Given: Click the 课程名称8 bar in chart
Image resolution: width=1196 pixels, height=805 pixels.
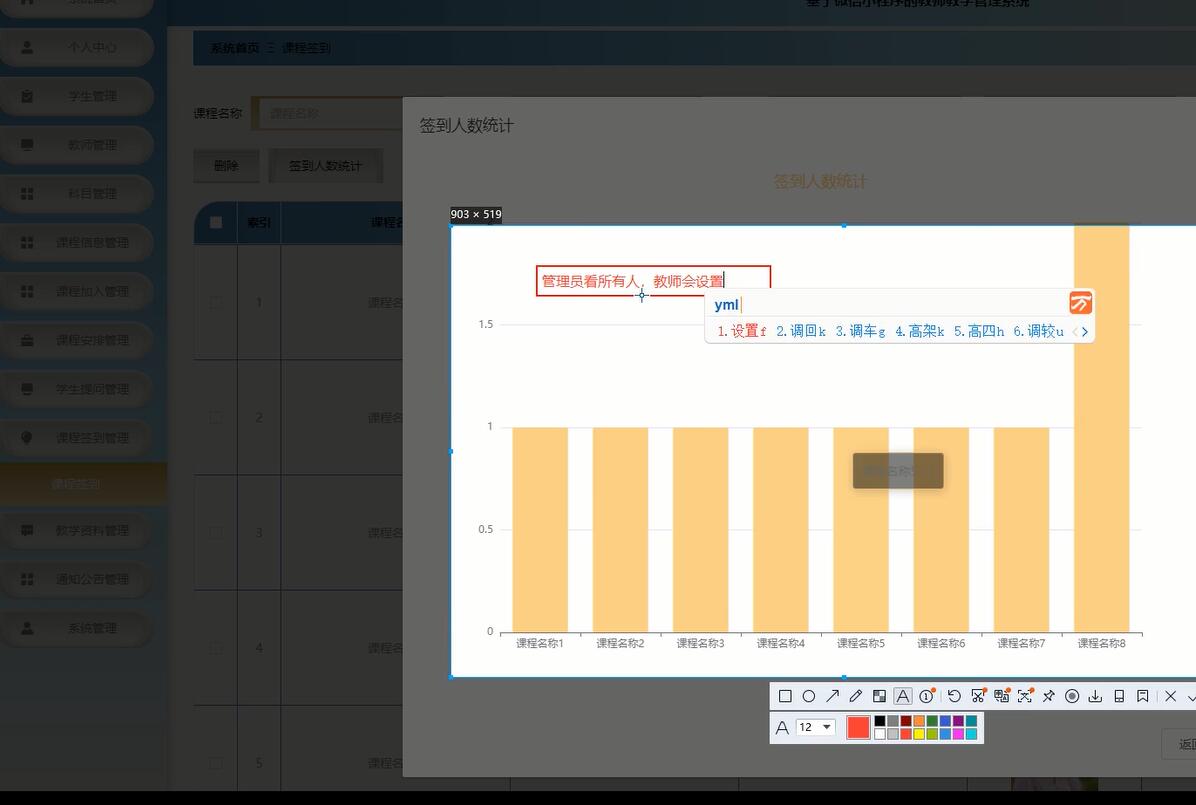Looking at the screenshot, I should point(1101,427).
